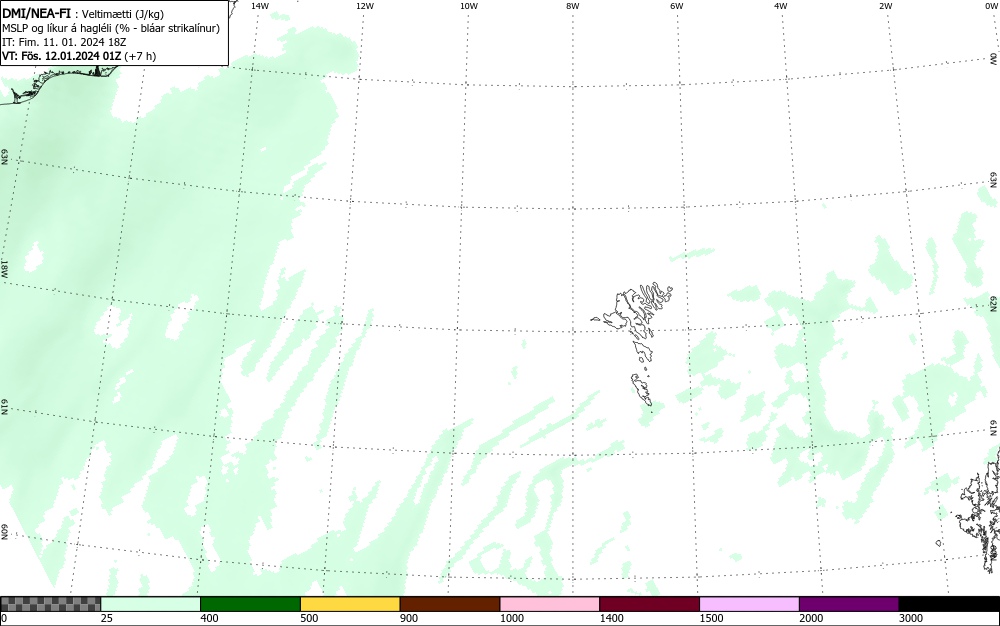Select the pink 1000-1400 legend swatch
This screenshot has width=1000, height=626.
pyautogui.click(x=550, y=604)
